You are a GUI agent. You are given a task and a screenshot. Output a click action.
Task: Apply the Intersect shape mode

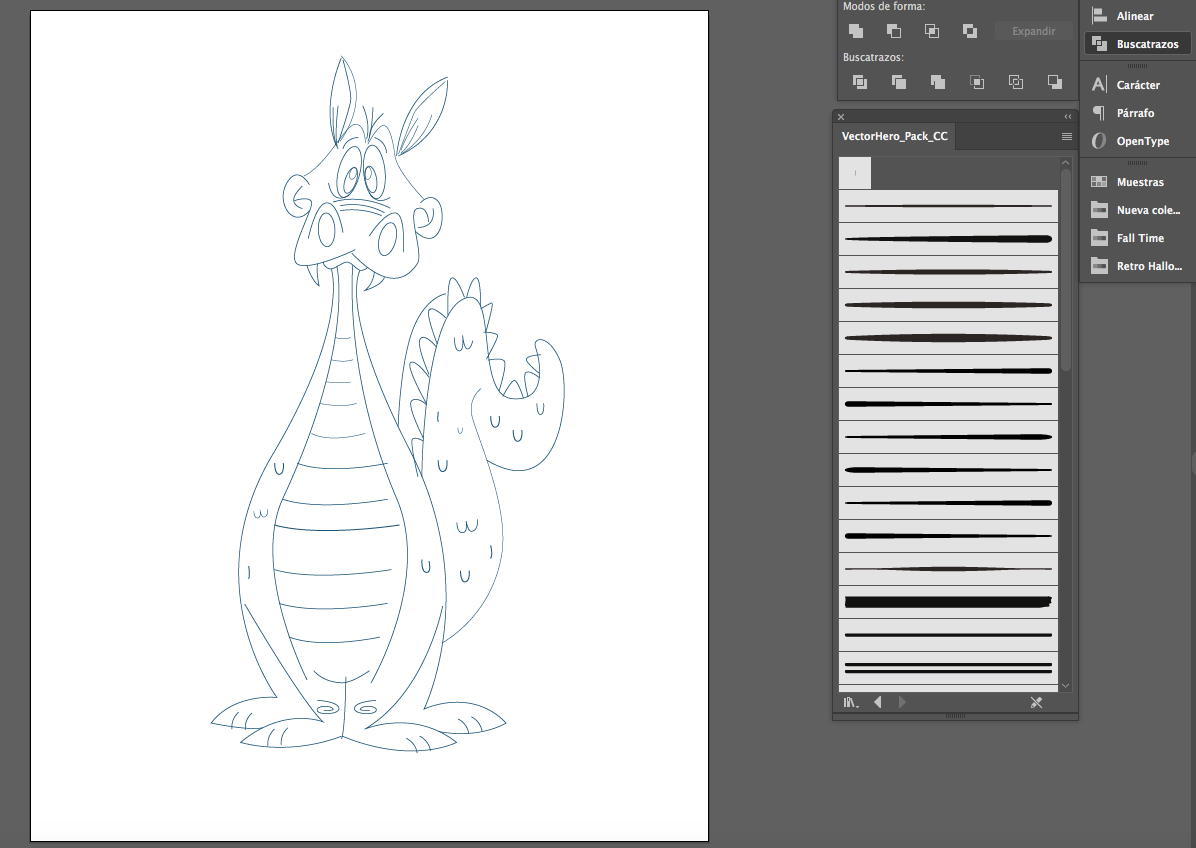pos(931,31)
